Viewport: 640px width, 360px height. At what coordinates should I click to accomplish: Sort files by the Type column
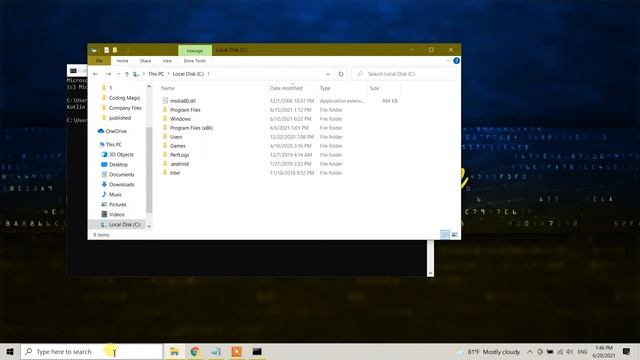(x=325, y=88)
